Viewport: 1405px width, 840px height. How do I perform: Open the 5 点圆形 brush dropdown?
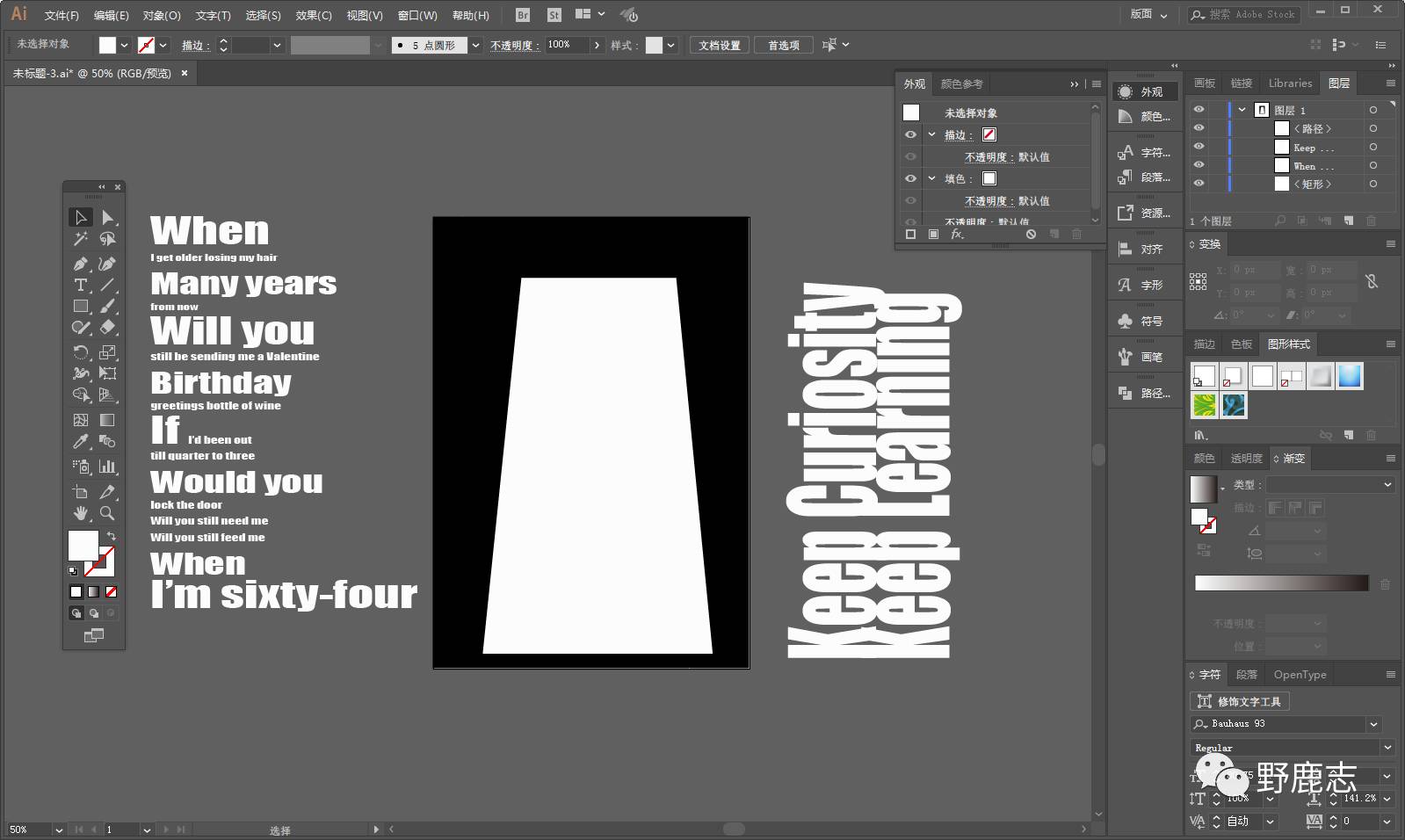pyautogui.click(x=475, y=45)
